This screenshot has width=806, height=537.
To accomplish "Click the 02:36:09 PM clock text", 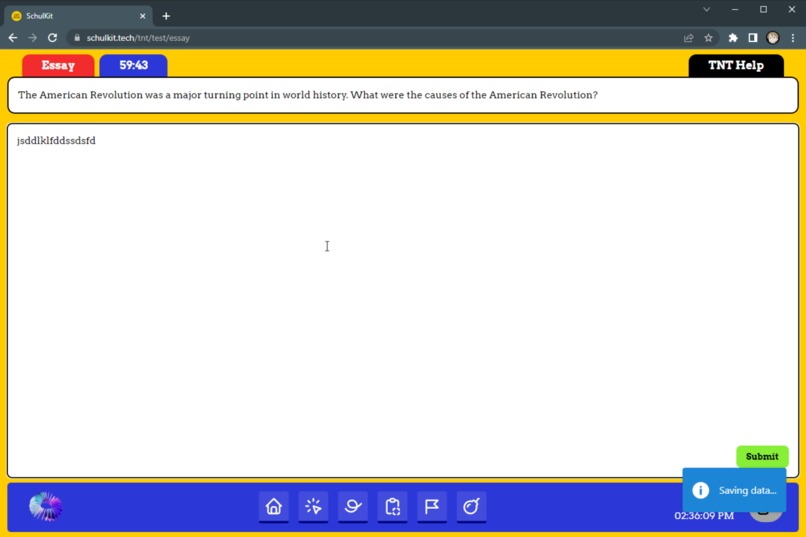I will point(704,515).
